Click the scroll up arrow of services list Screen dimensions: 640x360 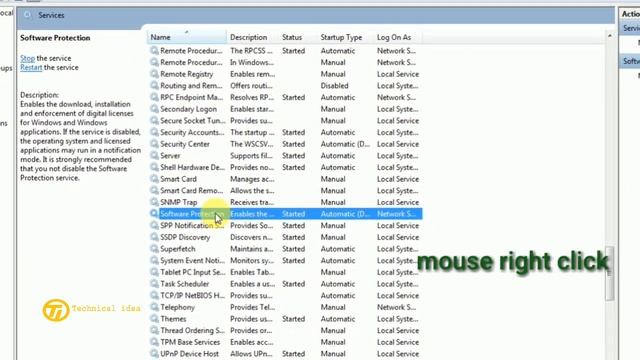tap(610, 36)
